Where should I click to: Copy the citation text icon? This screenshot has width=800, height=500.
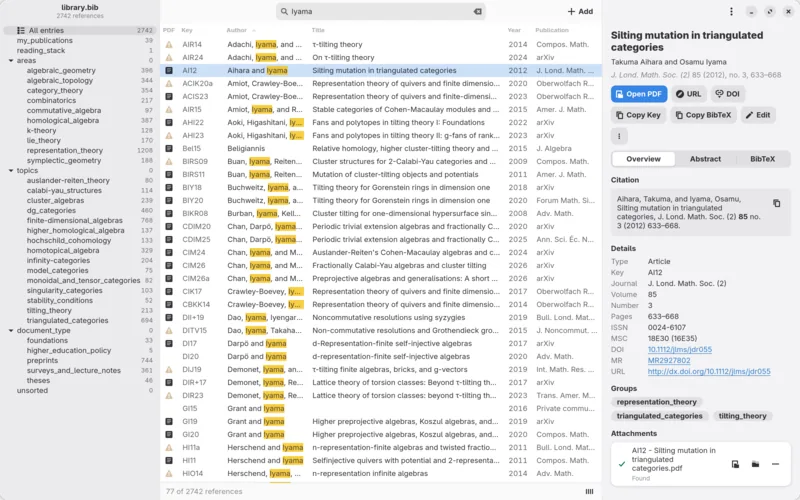[x=777, y=203]
